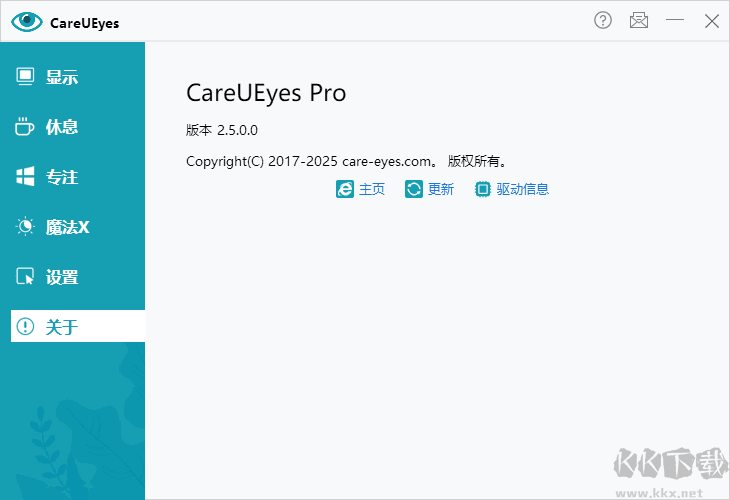Click the cursor window icon beside 设置
Screen dimensions: 730x500
[x=25, y=277]
